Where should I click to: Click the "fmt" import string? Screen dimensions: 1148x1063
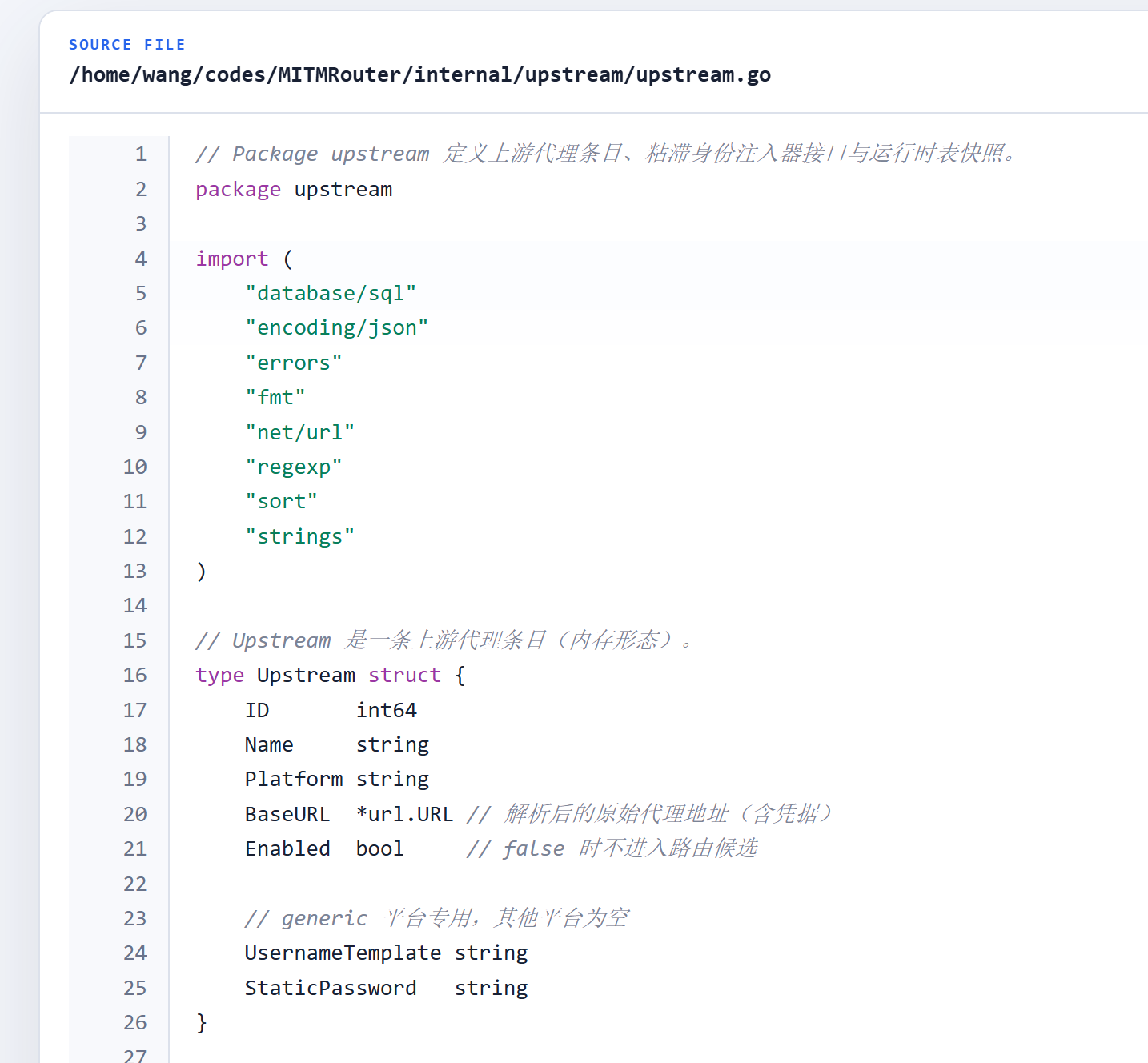click(x=275, y=397)
